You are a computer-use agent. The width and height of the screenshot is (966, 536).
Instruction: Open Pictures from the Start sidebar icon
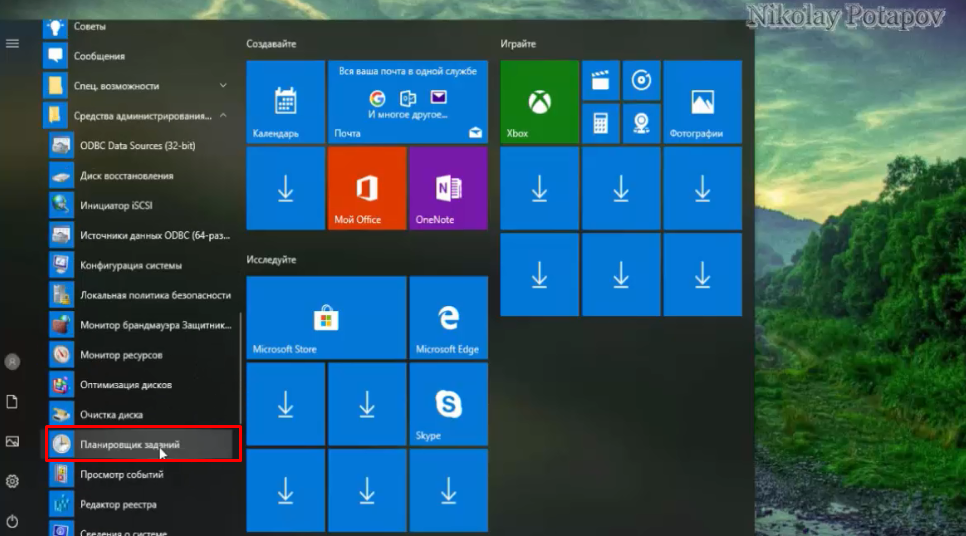(12, 442)
